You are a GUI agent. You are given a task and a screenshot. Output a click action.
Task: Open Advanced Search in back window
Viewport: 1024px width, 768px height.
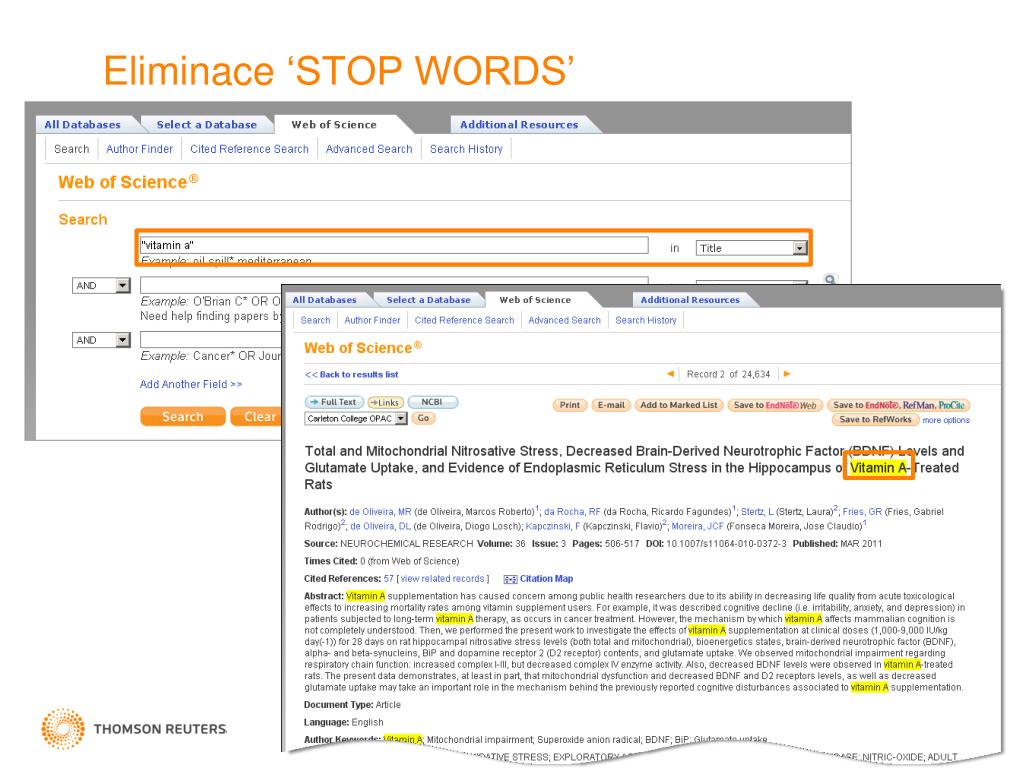point(369,149)
